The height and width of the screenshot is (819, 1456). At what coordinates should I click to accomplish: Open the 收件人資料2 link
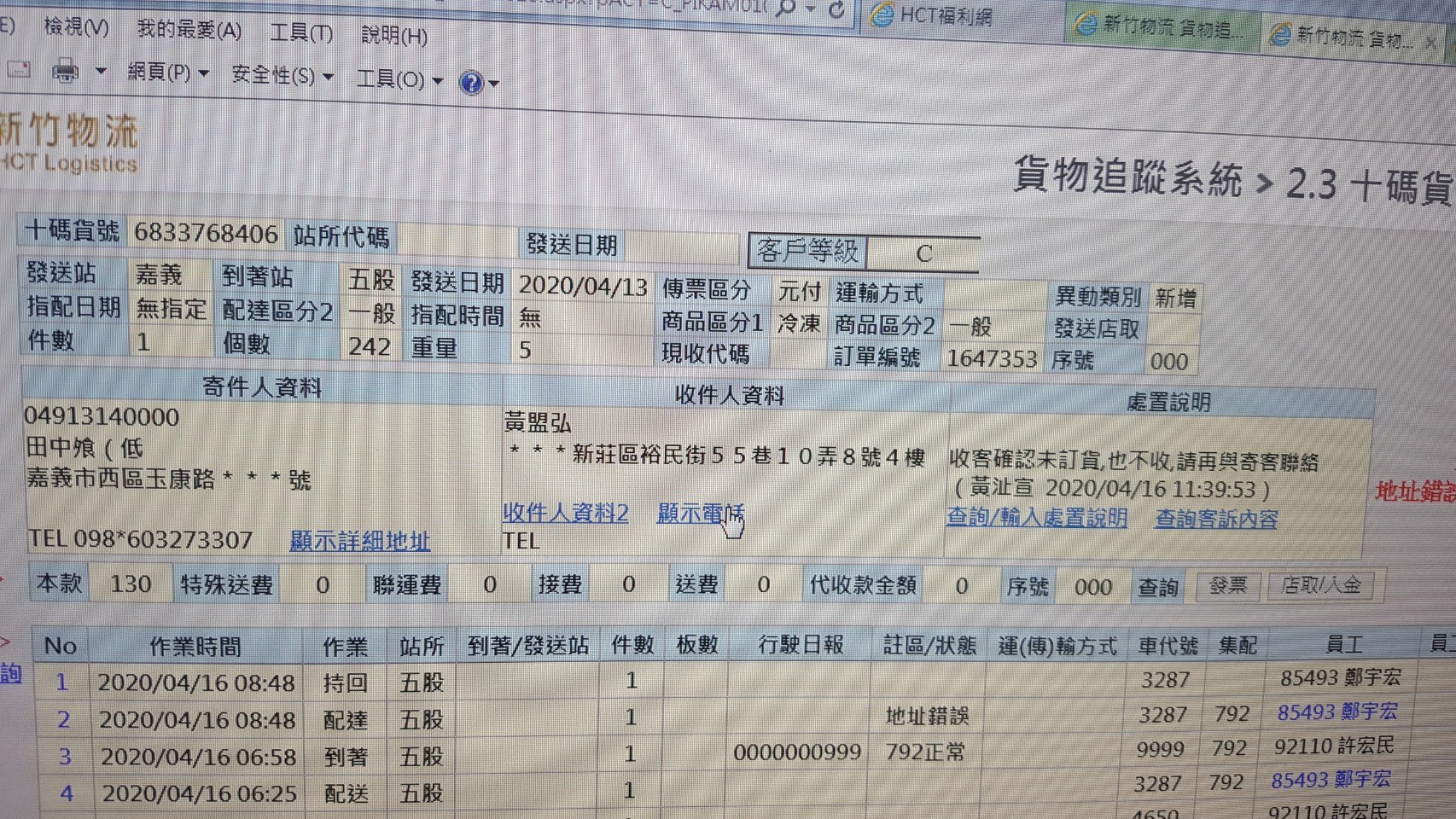pos(566,513)
